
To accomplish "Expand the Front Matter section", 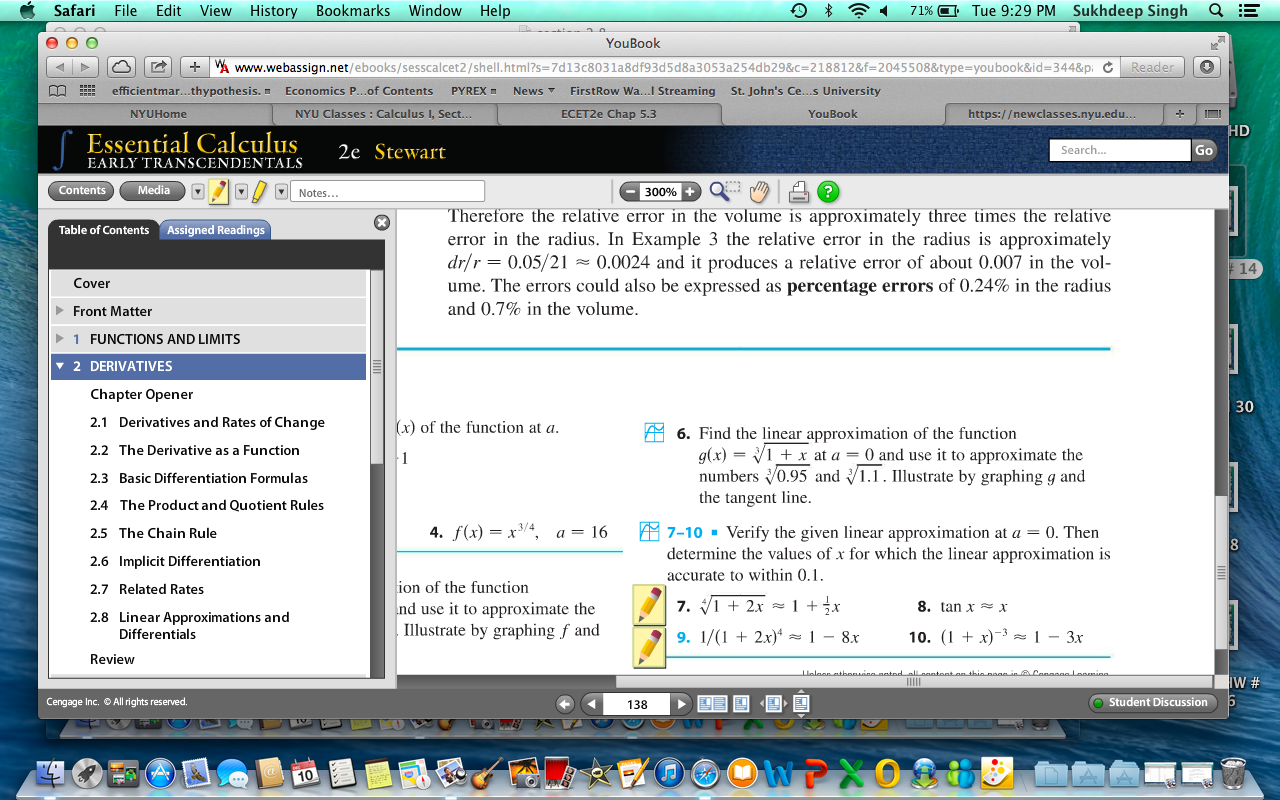I will click(60, 311).
